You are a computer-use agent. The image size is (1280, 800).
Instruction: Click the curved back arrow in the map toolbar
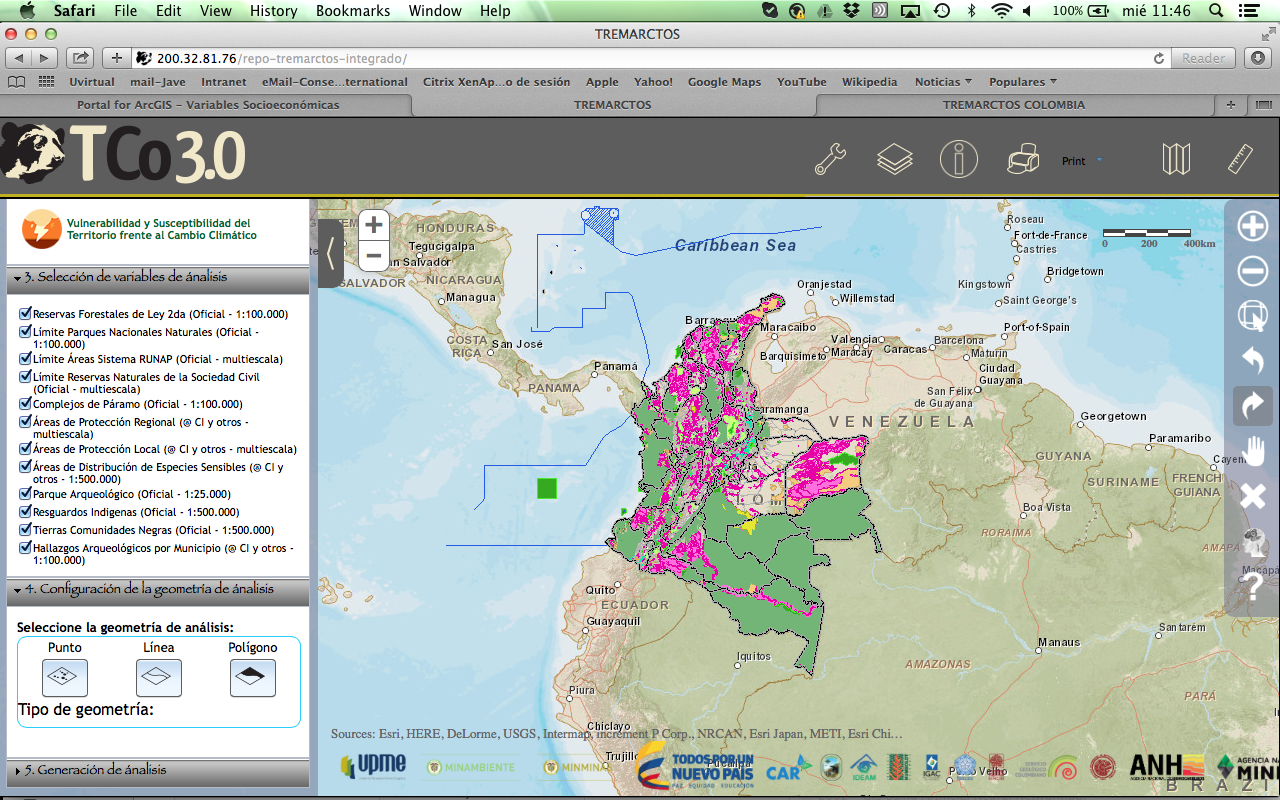[x=1252, y=359]
